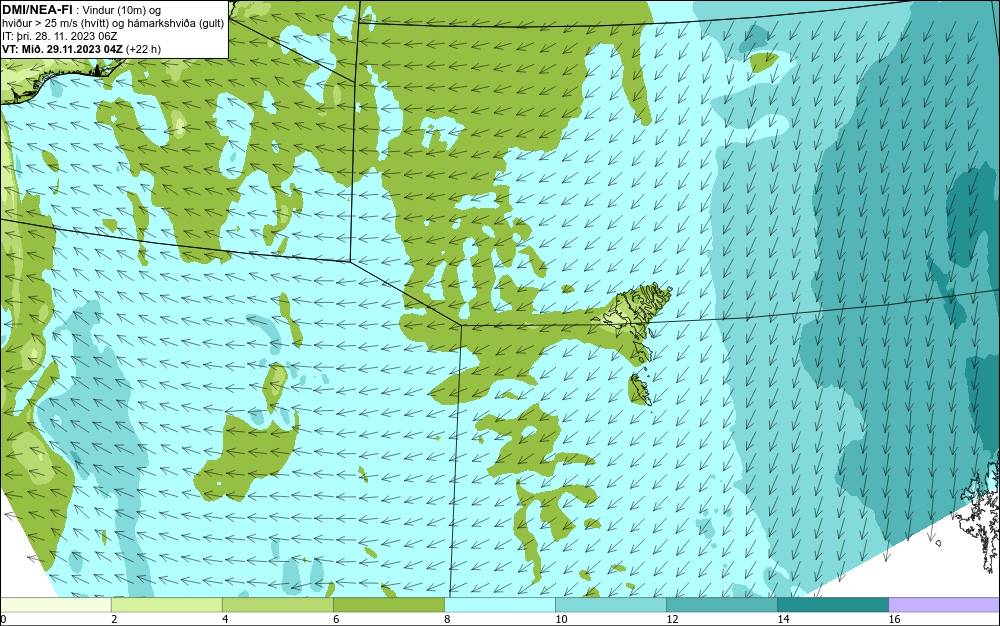Image resolution: width=1000 pixels, height=626 pixels.
Task: Click the 8-10 m/s pale cyan swatch
Action: 499,604
